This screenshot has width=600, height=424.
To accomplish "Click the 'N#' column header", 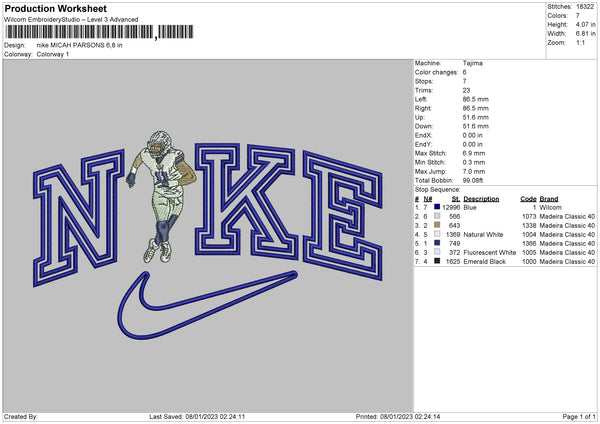I will pyautogui.click(x=427, y=199).
